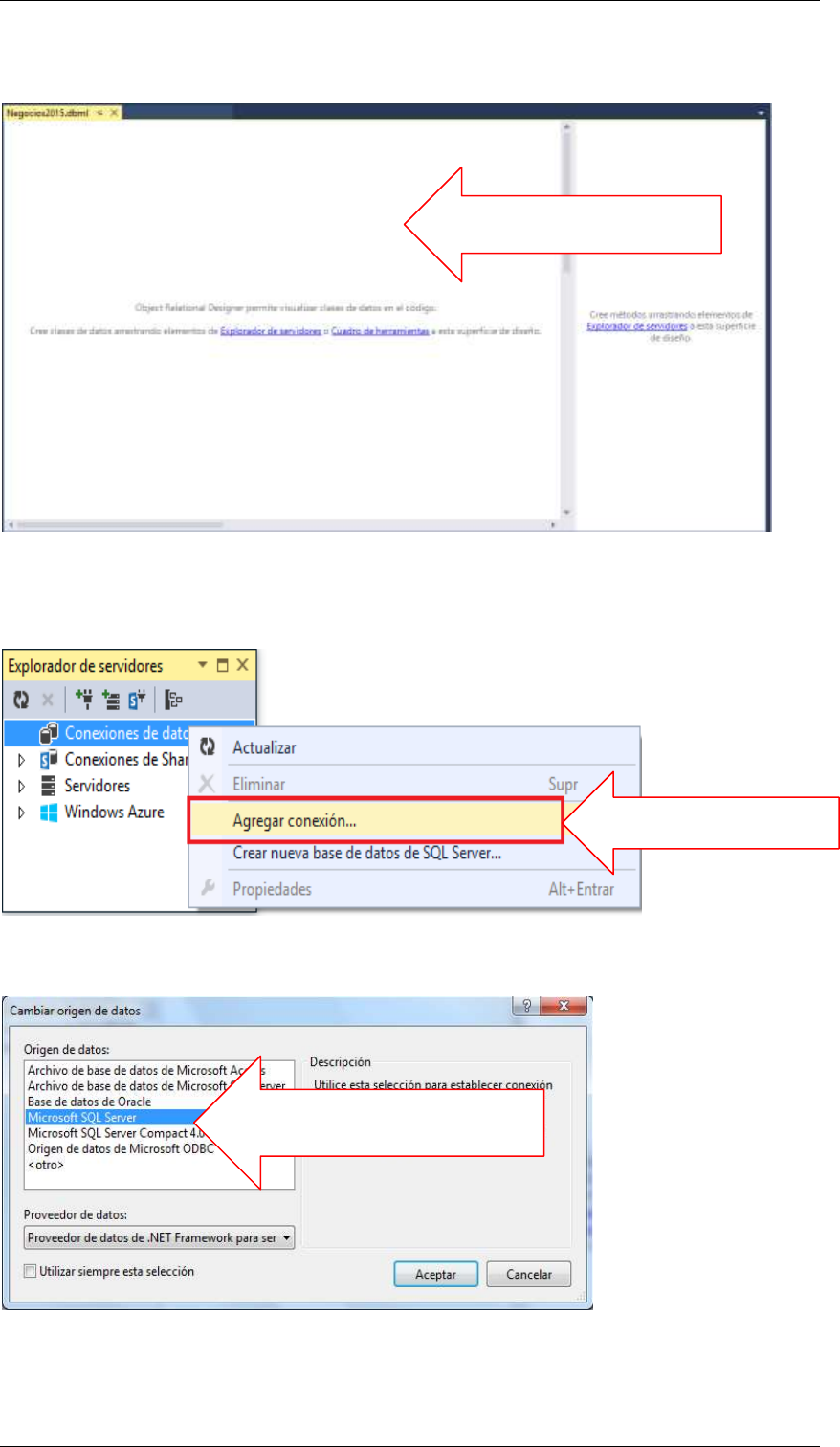Select Microsoft SQL Server data source
This screenshot has width=840, height=1447.
(x=82, y=1117)
